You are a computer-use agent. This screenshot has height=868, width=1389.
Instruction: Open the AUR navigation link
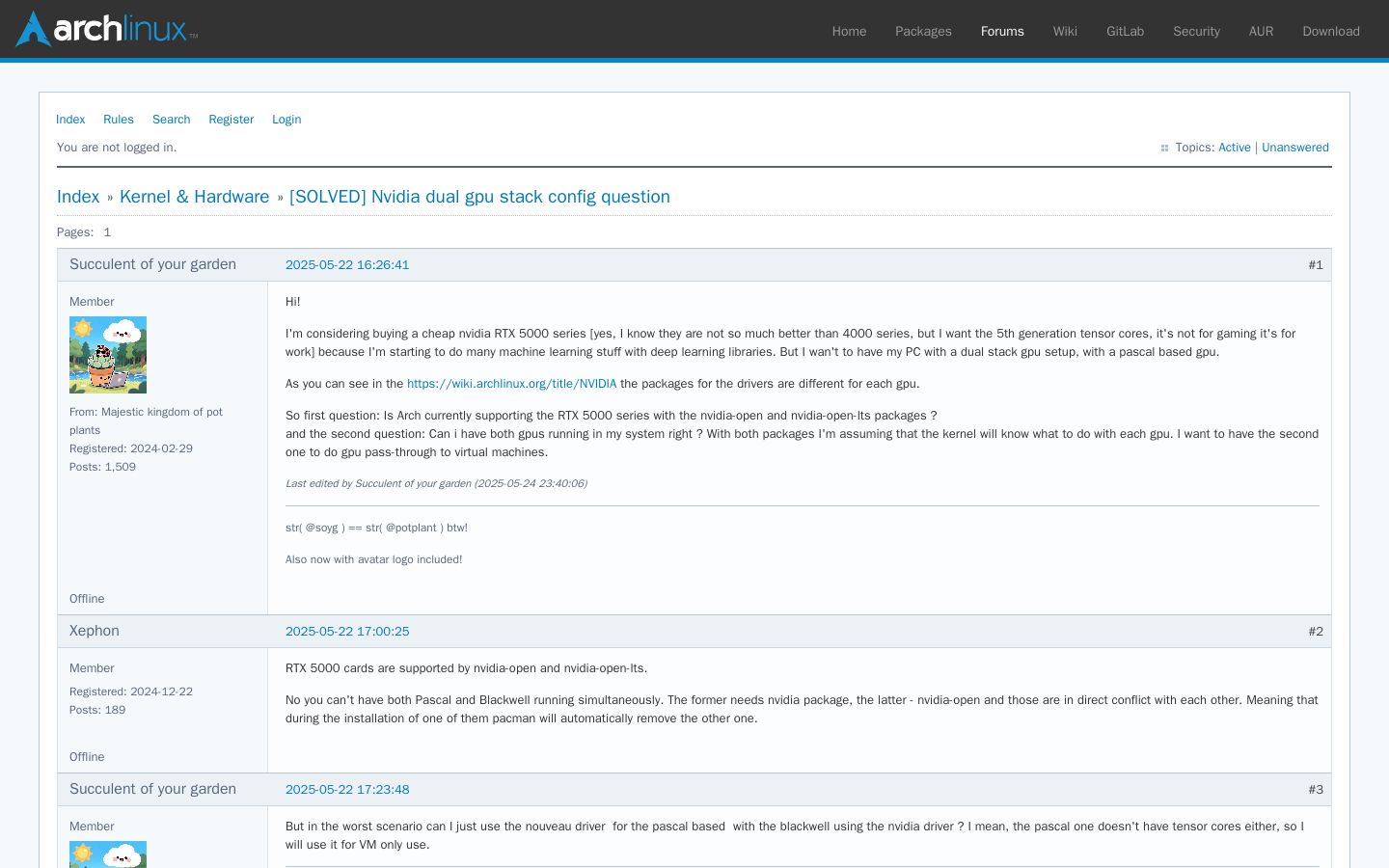[1261, 31]
